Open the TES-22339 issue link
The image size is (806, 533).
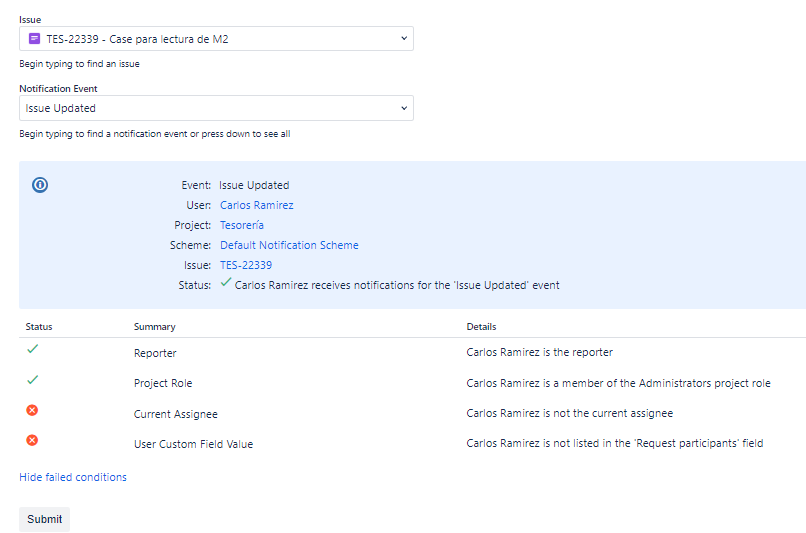coord(246,265)
